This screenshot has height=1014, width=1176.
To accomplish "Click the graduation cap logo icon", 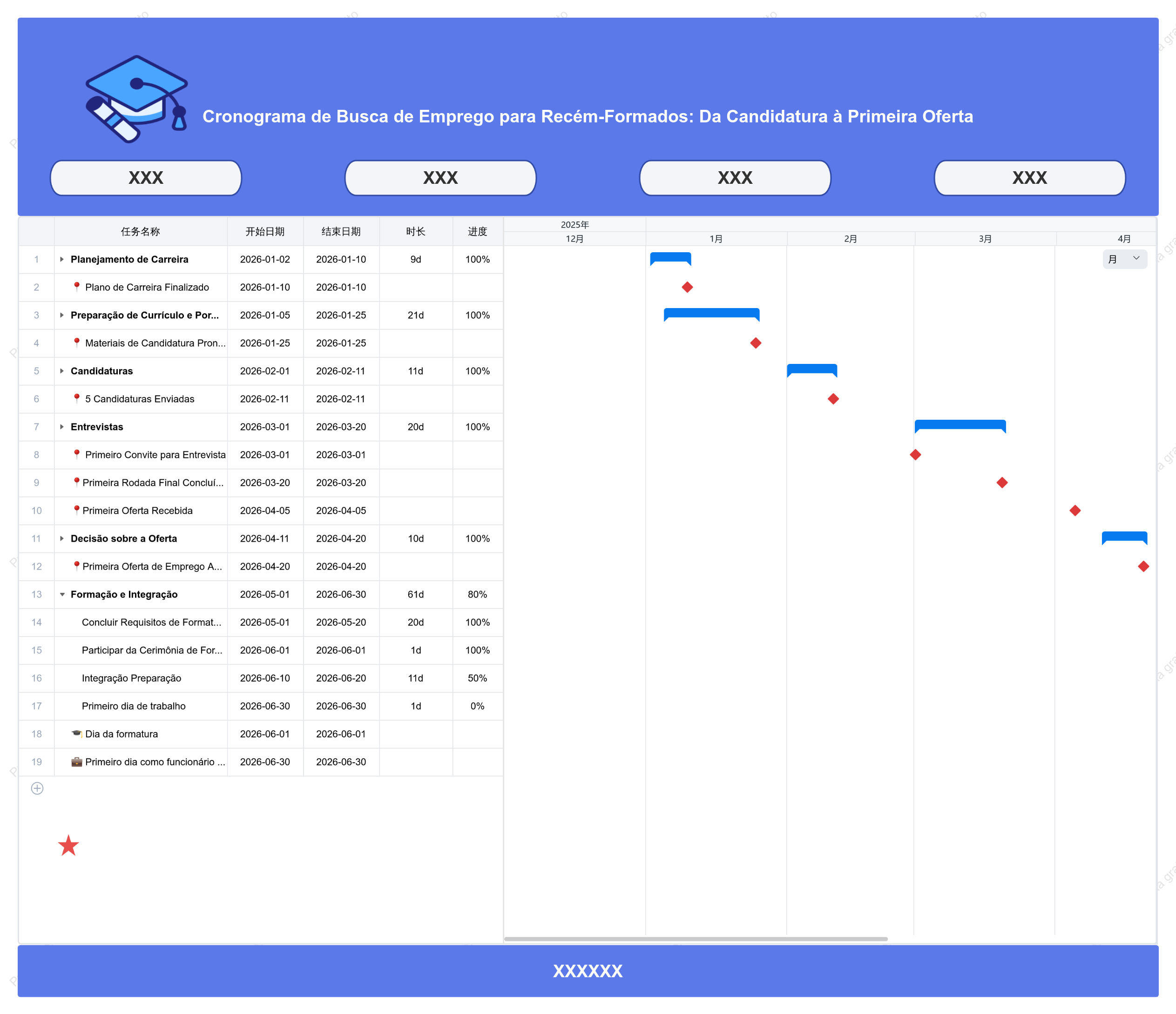I will (x=136, y=99).
